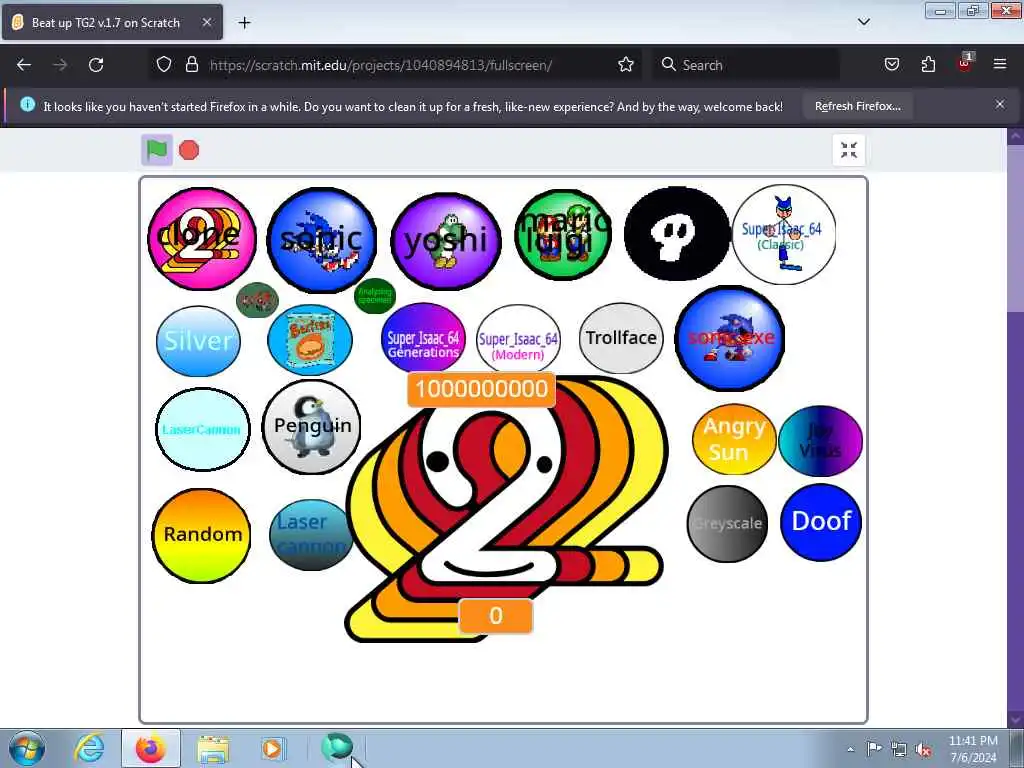The height and width of the screenshot is (768, 1024).
Task: Pick the purple 'yoshi' character circle
Action: [x=445, y=241]
